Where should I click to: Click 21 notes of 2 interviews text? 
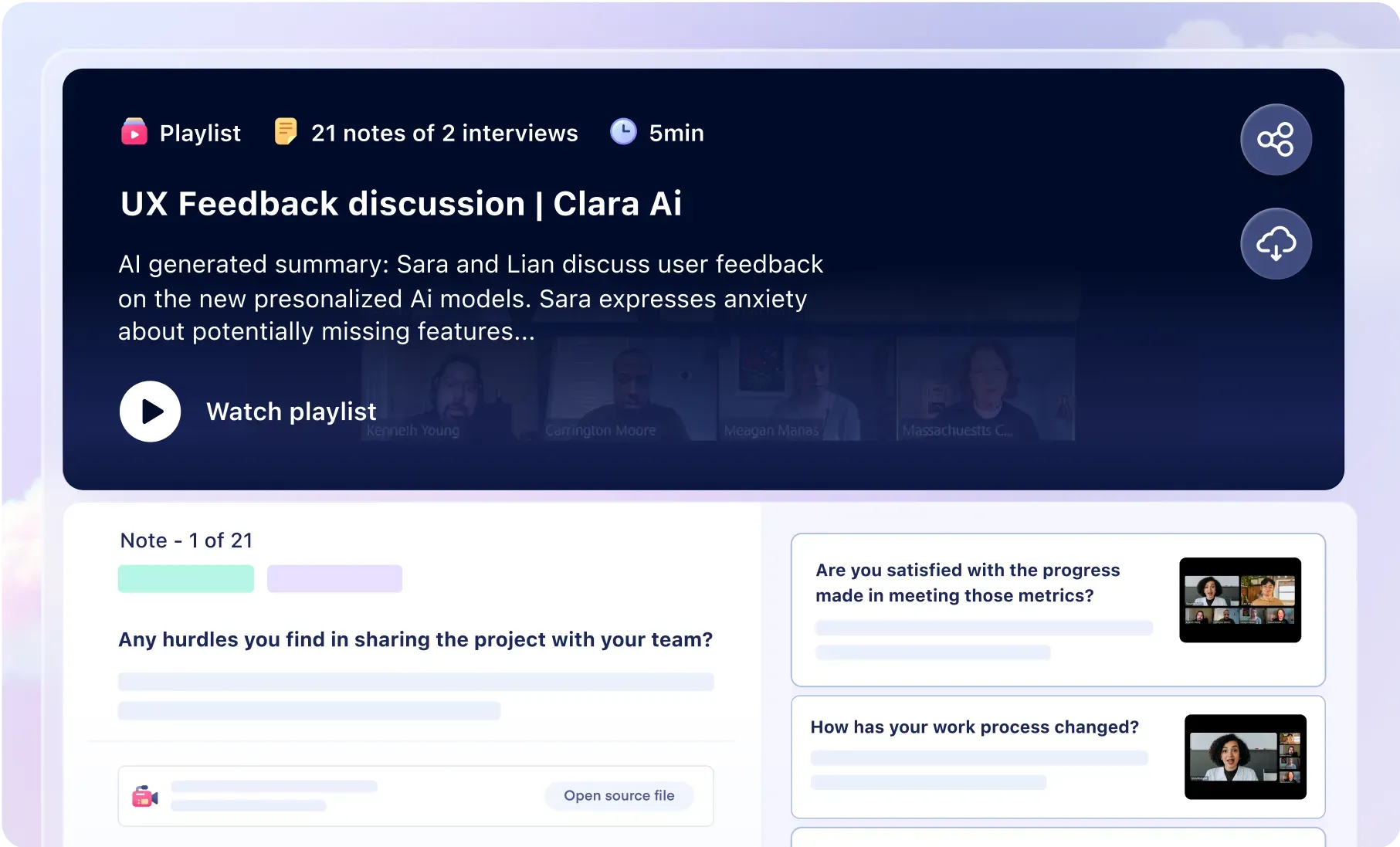tap(444, 133)
